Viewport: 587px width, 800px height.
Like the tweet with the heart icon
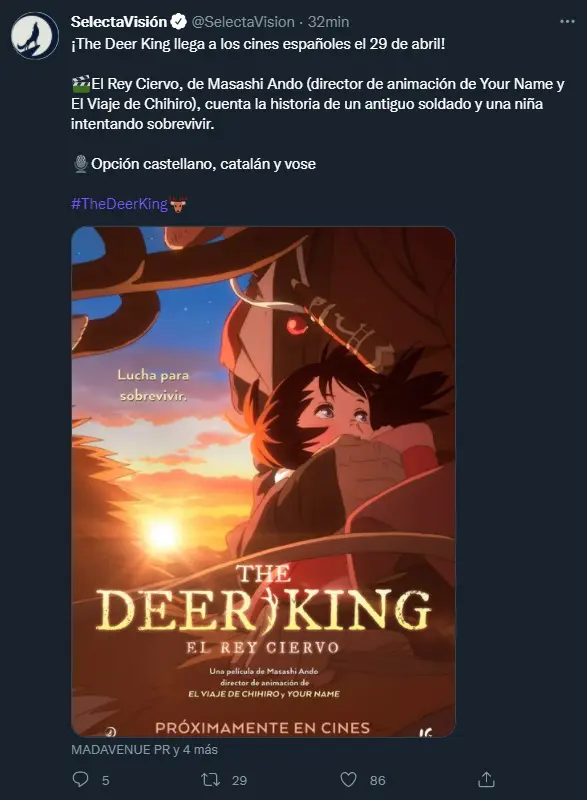[348, 779]
